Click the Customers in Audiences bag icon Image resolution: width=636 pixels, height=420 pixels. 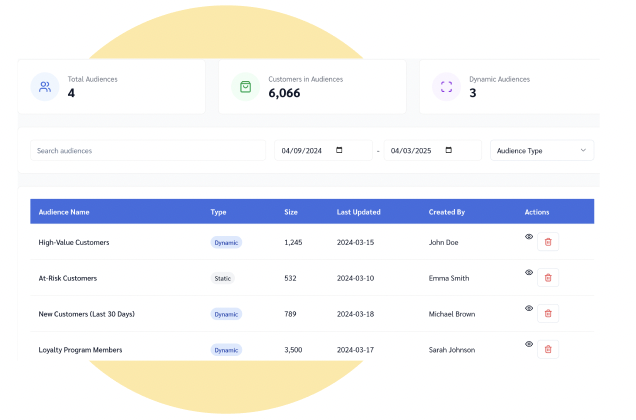point(245,86)
